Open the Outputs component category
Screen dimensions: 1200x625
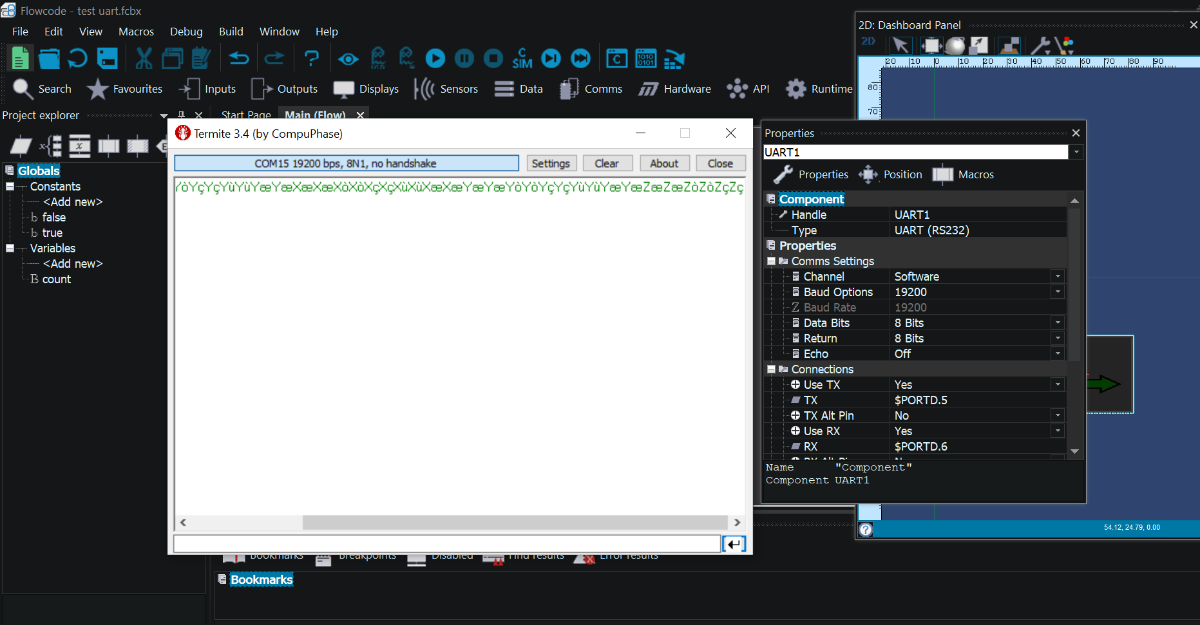pyautogui.click(x=284, y=89)
